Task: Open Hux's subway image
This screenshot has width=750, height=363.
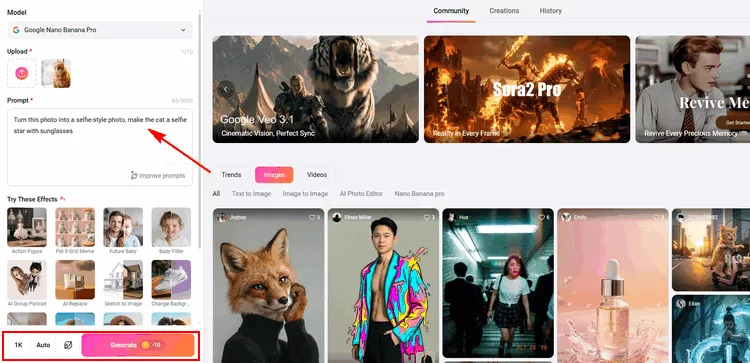Action: coord(498,283)
